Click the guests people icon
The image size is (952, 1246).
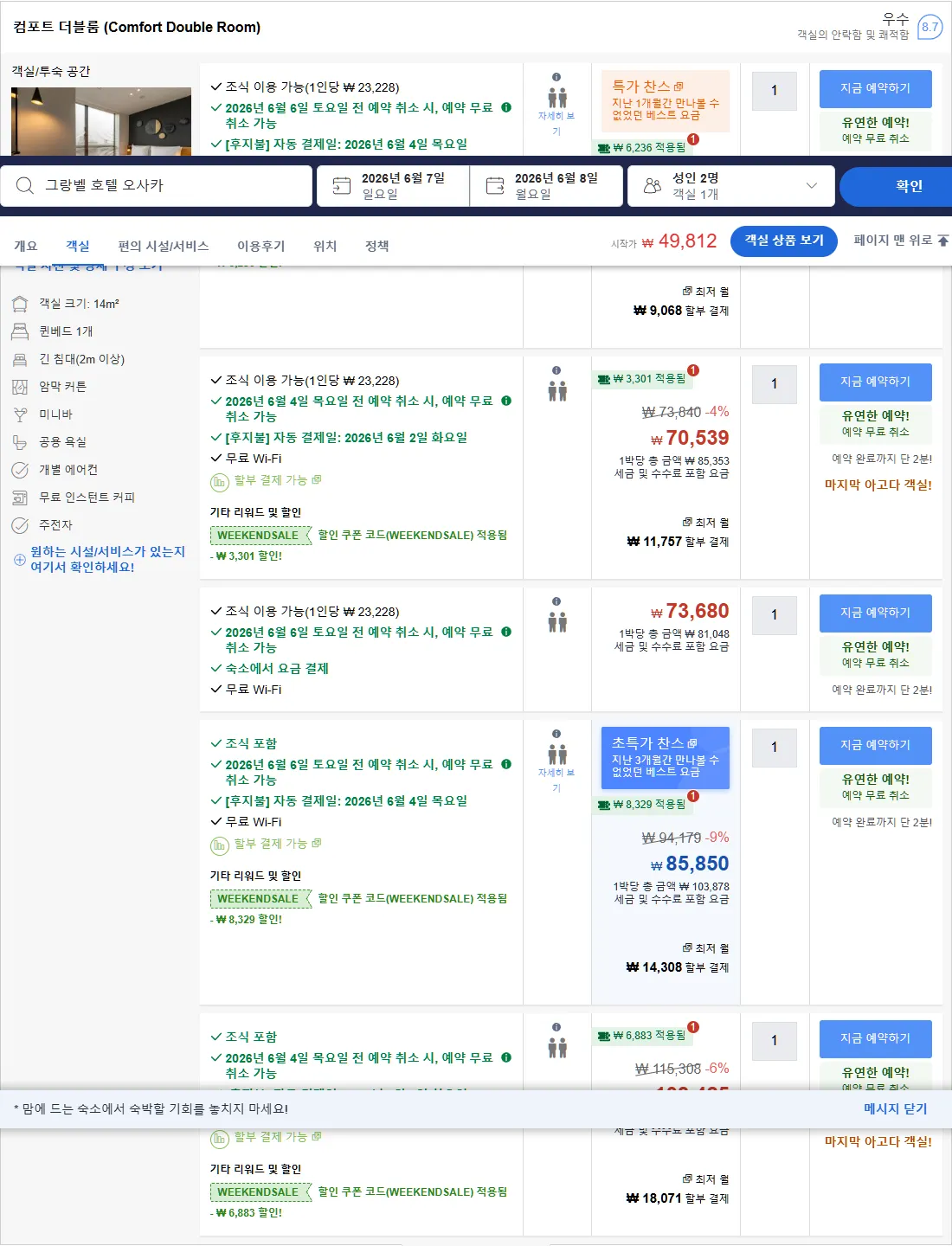tap(653, 185)
